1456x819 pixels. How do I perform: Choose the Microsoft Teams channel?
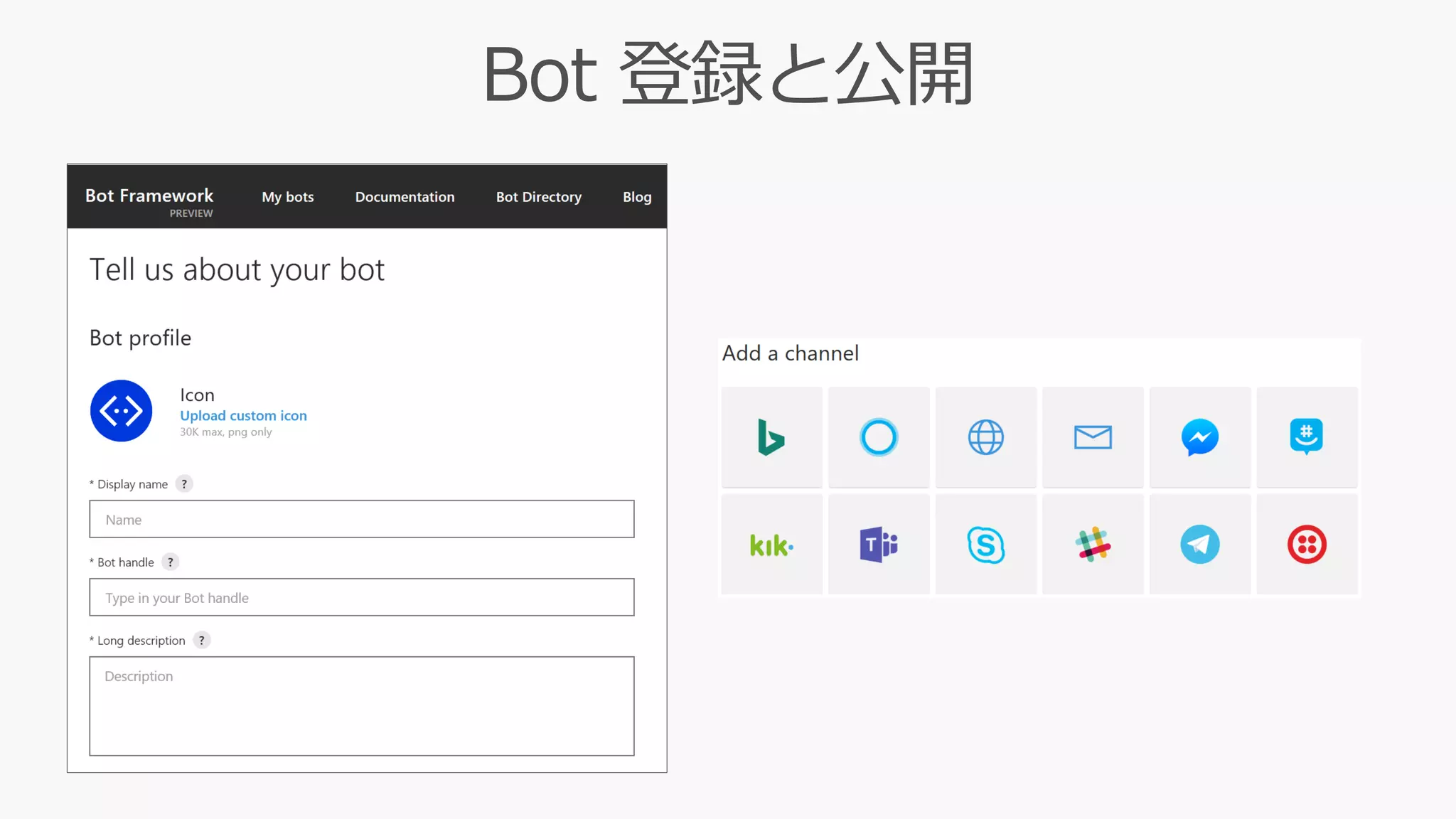879,545
